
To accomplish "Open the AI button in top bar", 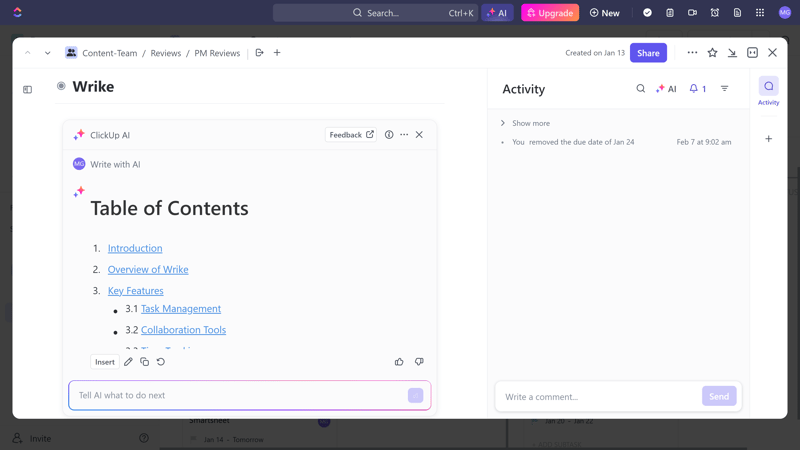I will coord(497,13).
